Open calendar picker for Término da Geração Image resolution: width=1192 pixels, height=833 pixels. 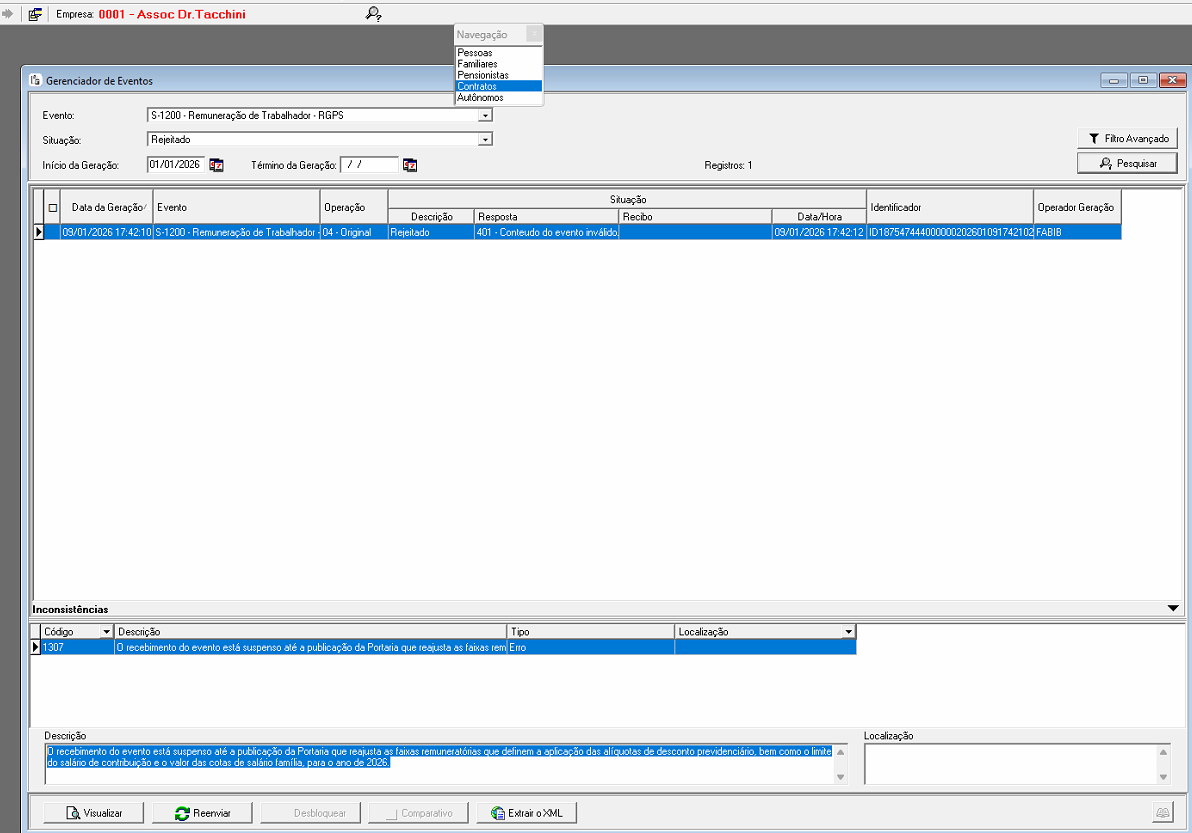[x=409, y=165]
